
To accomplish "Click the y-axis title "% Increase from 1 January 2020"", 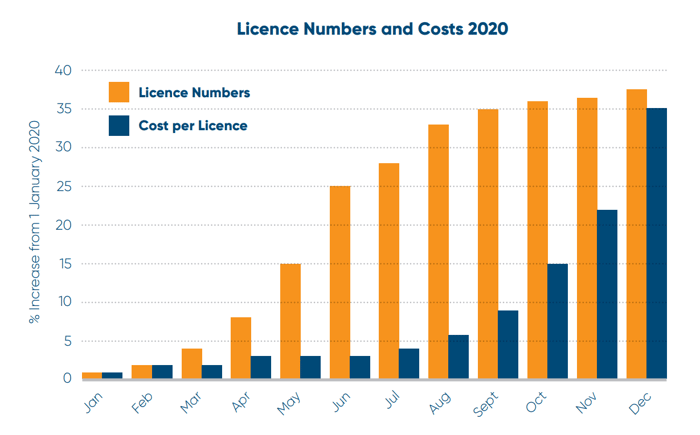I will 35,222.
